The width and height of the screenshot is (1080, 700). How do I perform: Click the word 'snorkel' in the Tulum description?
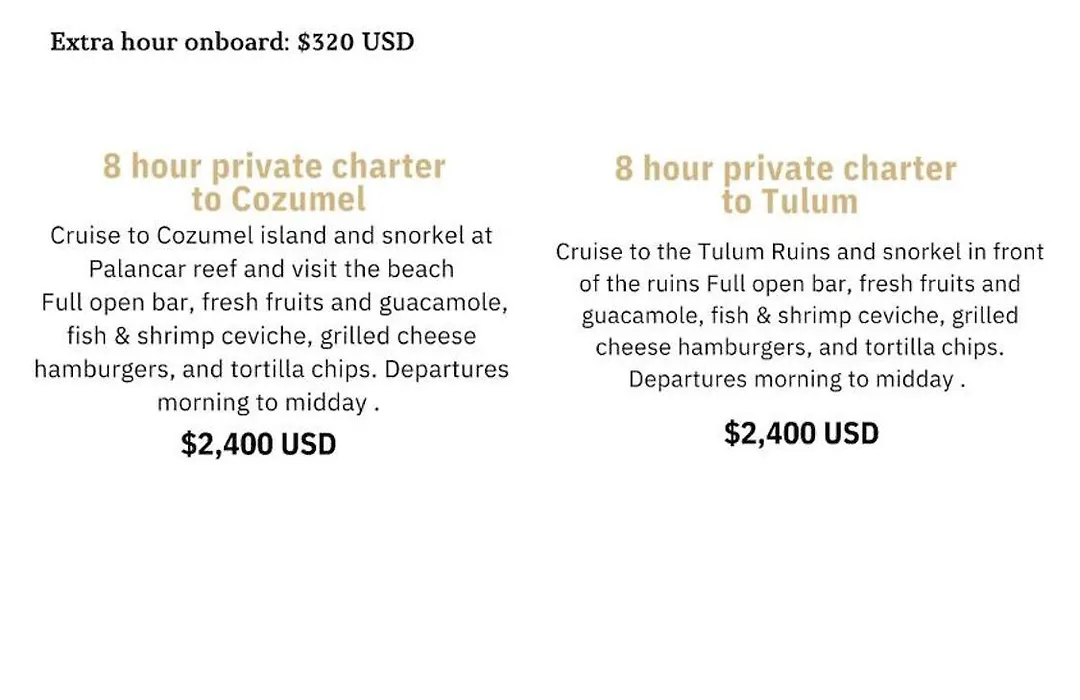[923, 251]
